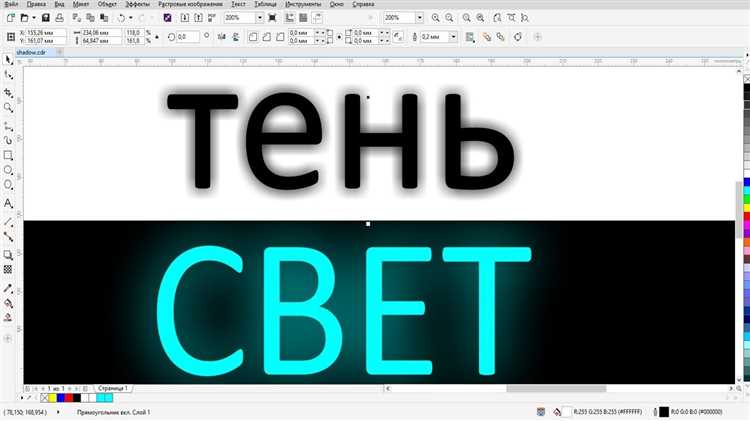Open the left 200% zoom level dropdown
750x421 pixels.
click(x=260, y=18)
